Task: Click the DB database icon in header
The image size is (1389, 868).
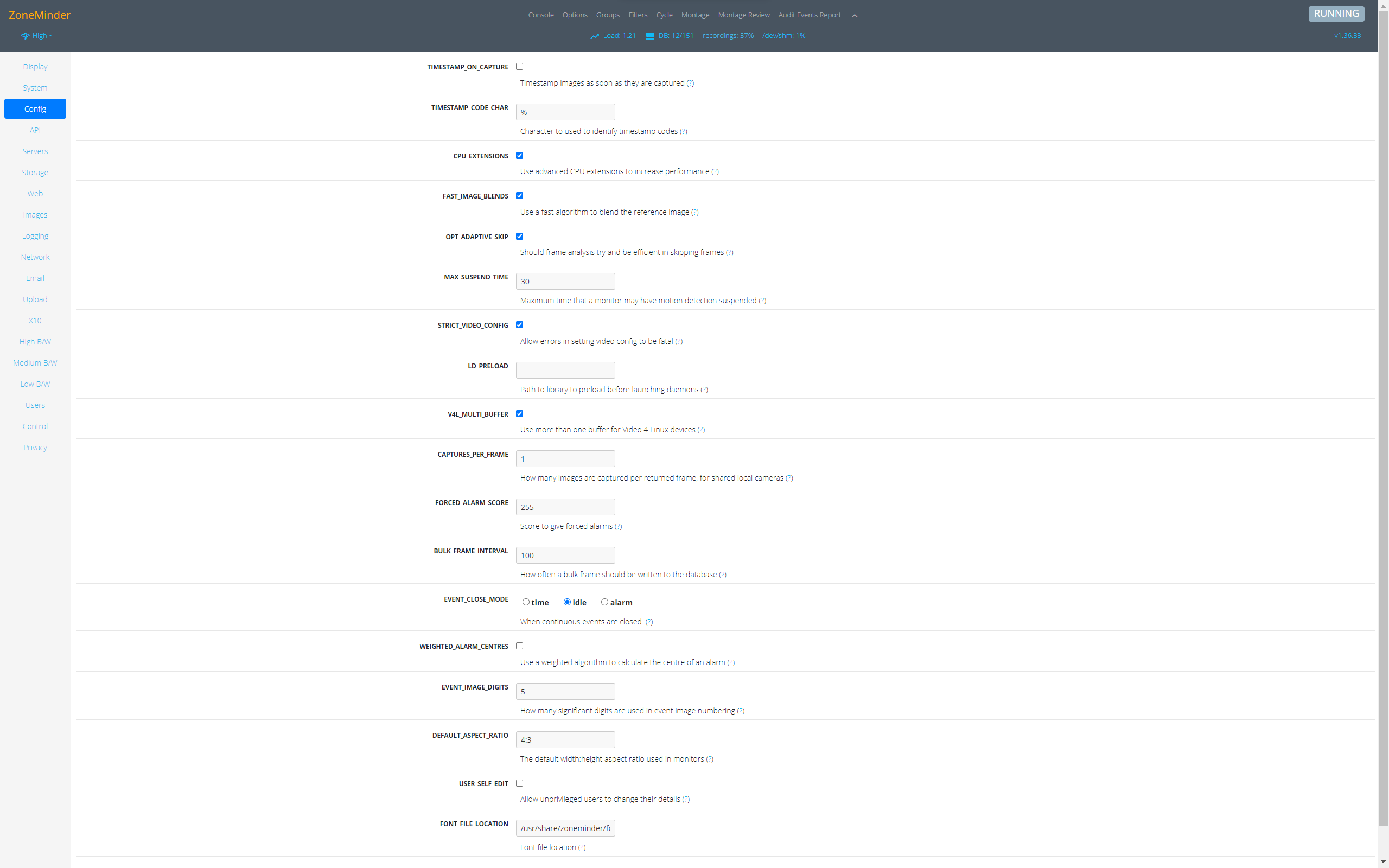Action: (x=649, y=36)
